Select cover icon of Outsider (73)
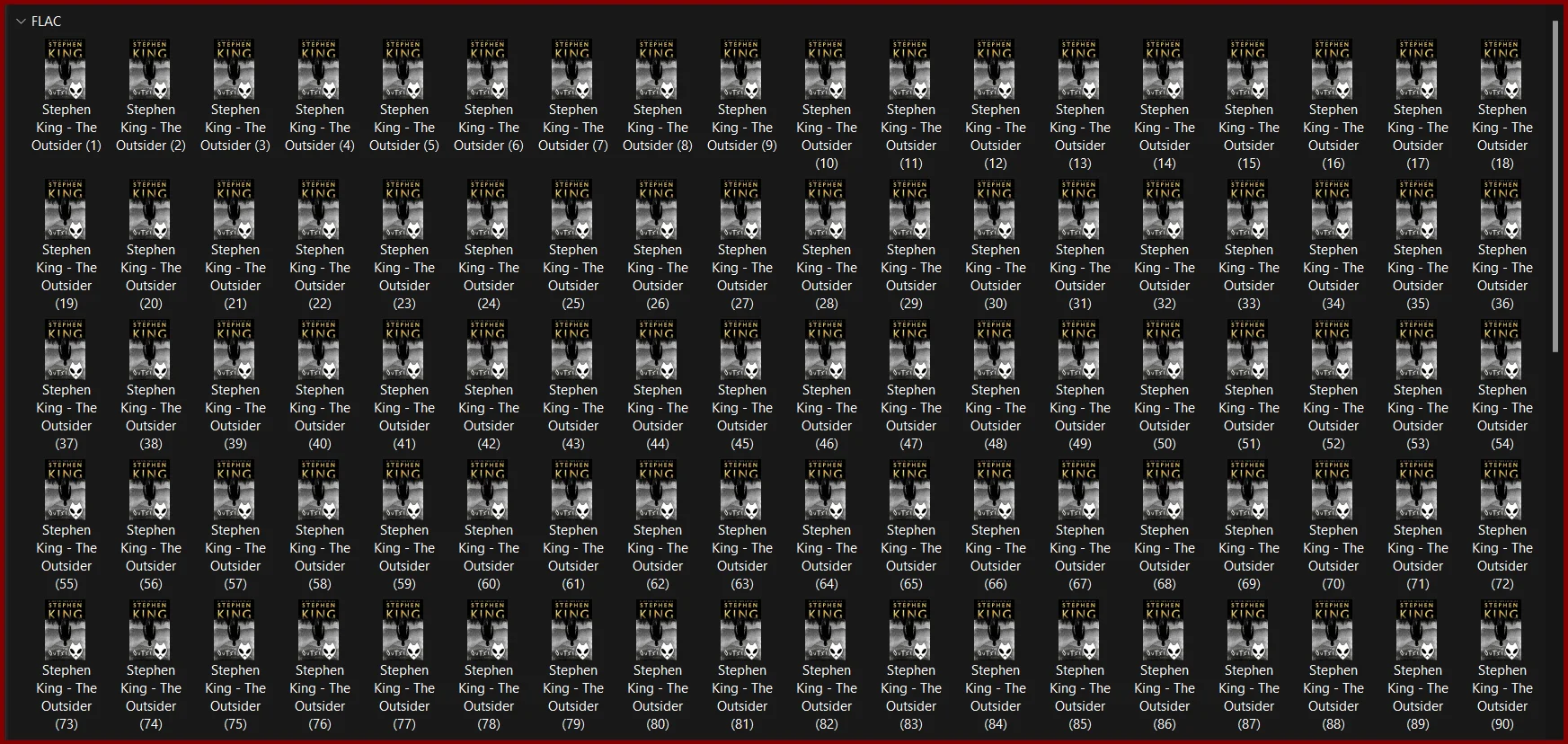Viewport: 1568px width, 744px height. click(66, 629)
